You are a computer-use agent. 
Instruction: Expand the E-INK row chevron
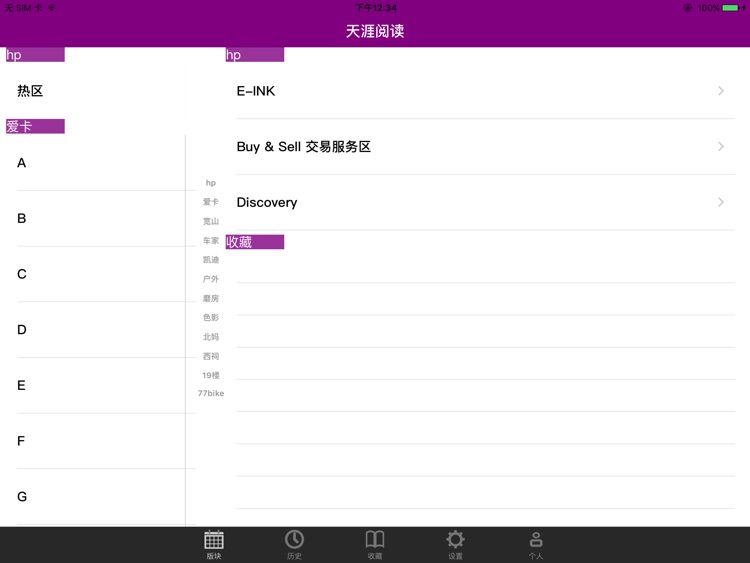721,91
